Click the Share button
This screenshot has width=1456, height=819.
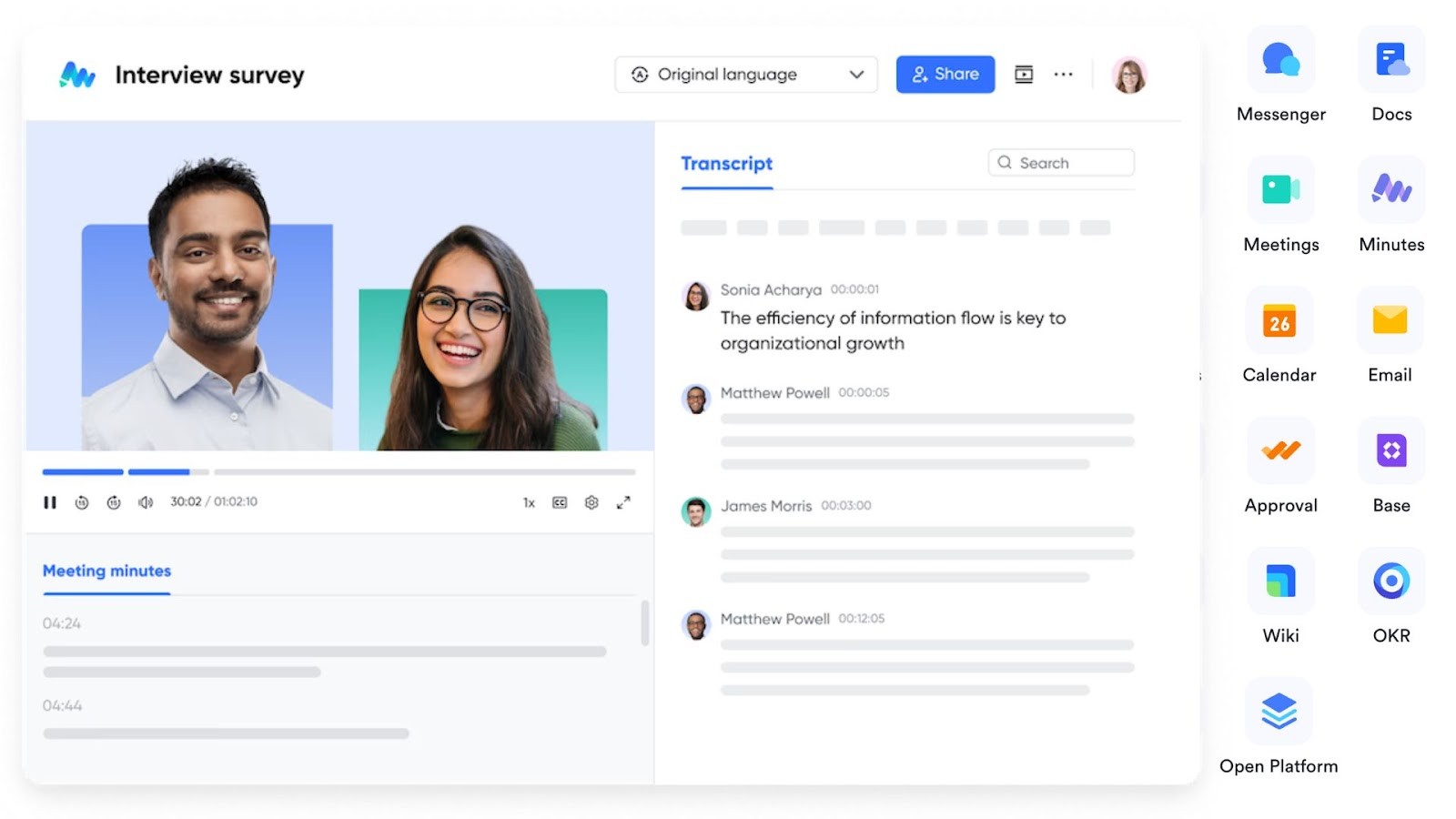pyautogui.click(x=945, y=74)
